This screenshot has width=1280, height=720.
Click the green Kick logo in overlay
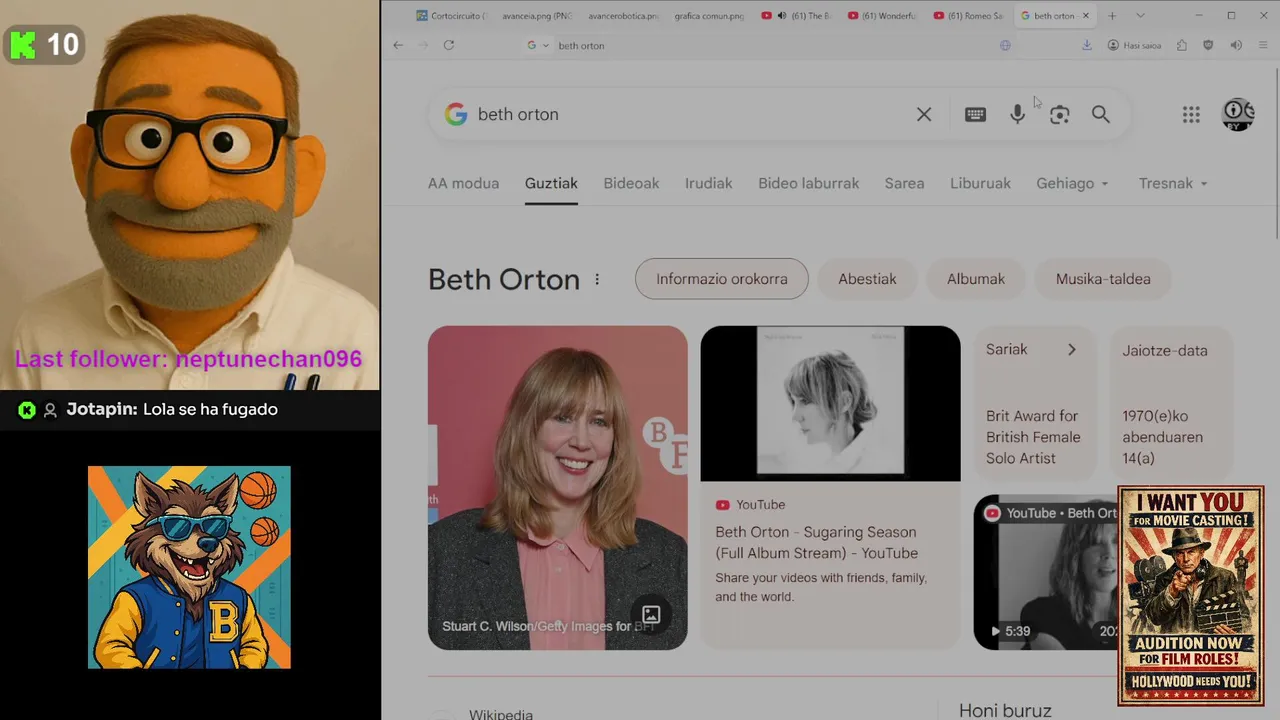23,45
